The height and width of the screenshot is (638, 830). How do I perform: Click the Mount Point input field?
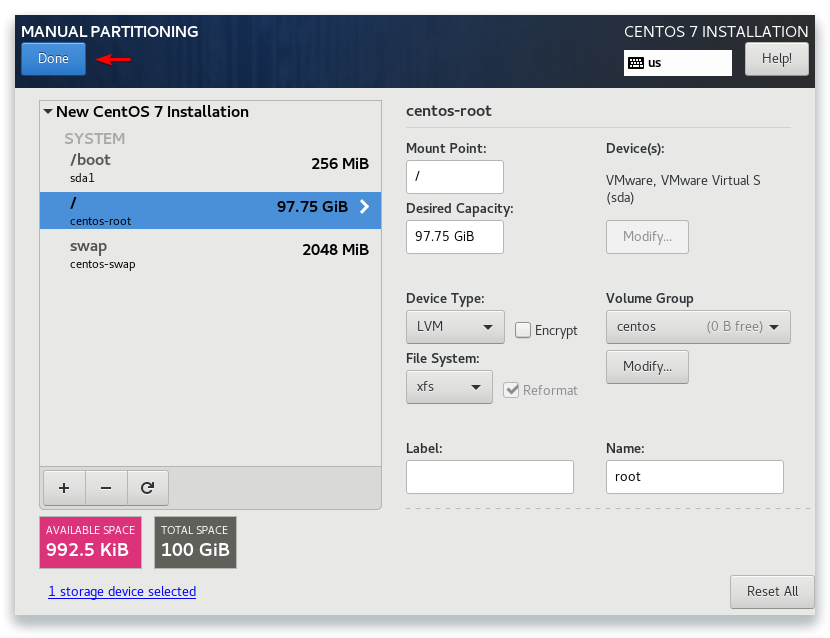tap(455, 177)
